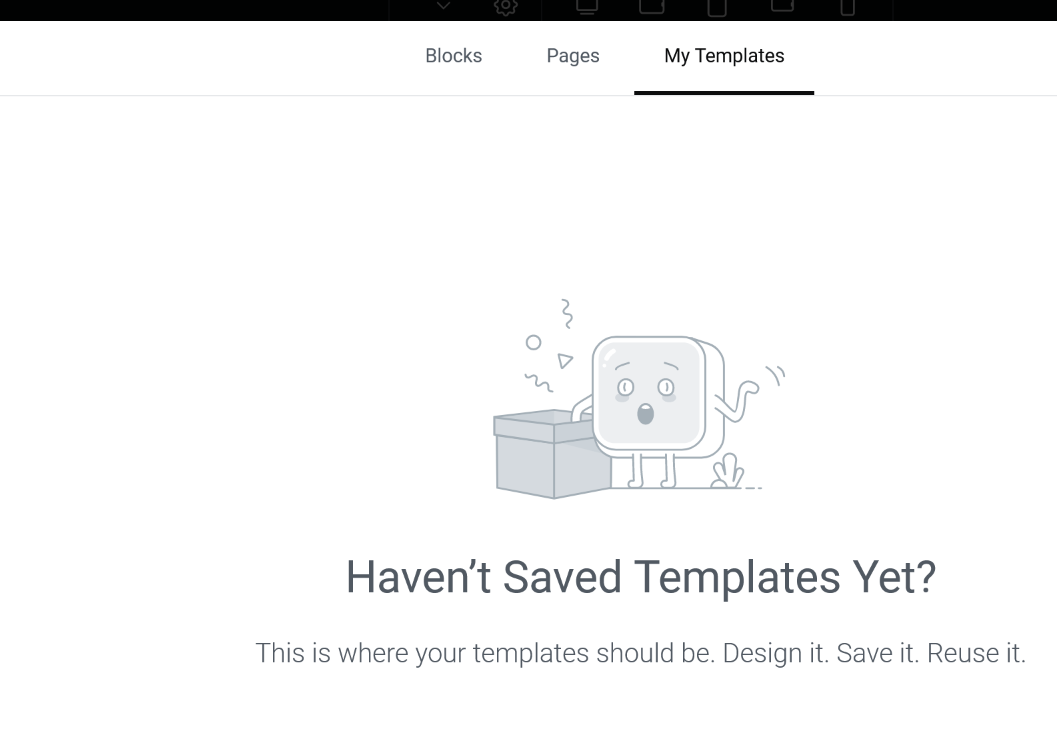Switch to the Blocks tab
This screenshot has width=1057, height=750.
tap(454, 56)
